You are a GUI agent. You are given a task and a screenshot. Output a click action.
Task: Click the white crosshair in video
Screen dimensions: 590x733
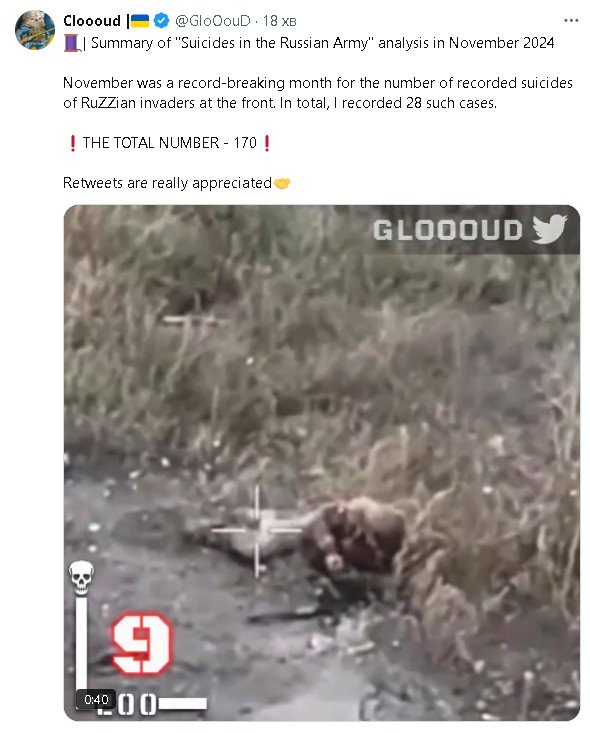pyautogui.click(x=257, y=530)
